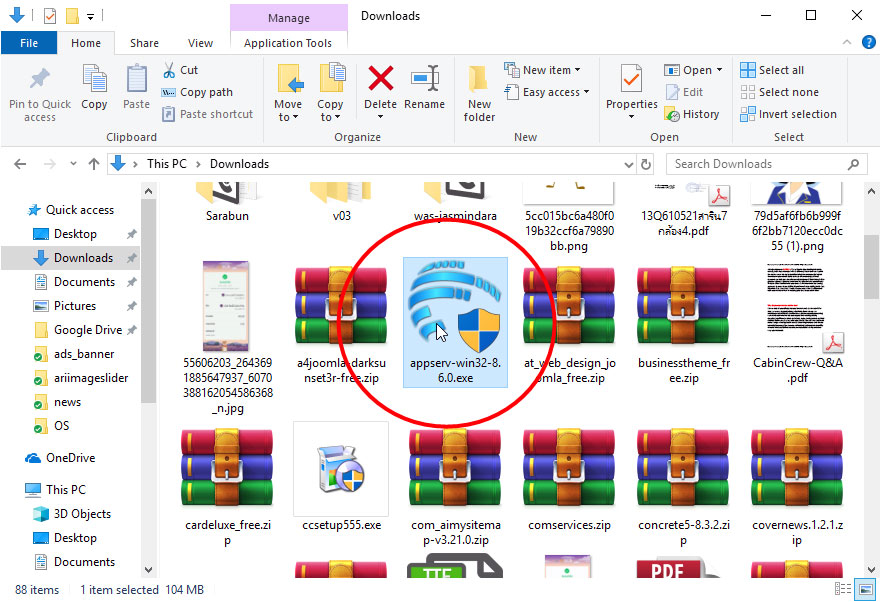Click Invert selection

[789, 114]
